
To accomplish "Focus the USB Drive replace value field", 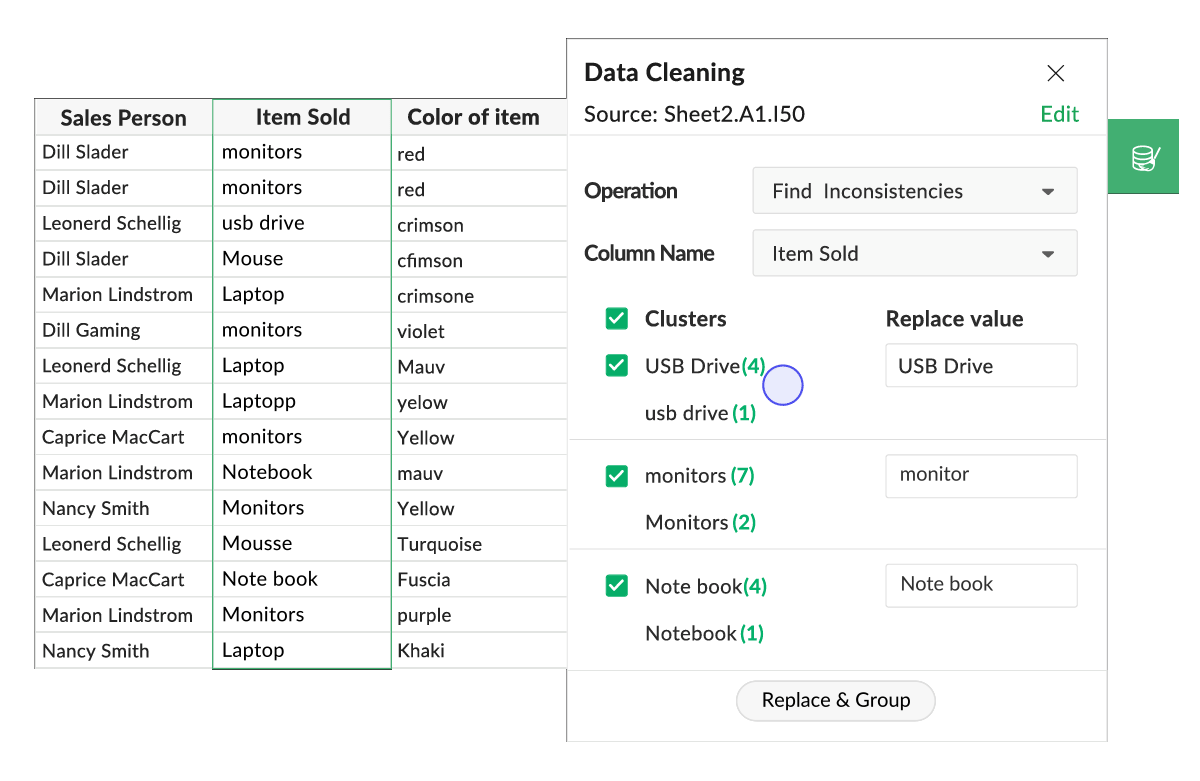I will click(980, 366).
